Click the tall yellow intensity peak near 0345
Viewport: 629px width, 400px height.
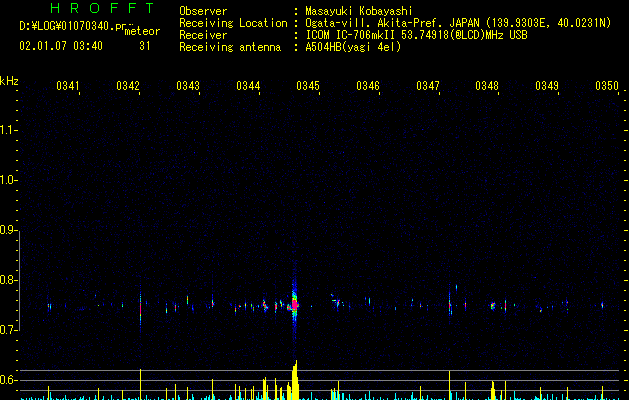295,380
